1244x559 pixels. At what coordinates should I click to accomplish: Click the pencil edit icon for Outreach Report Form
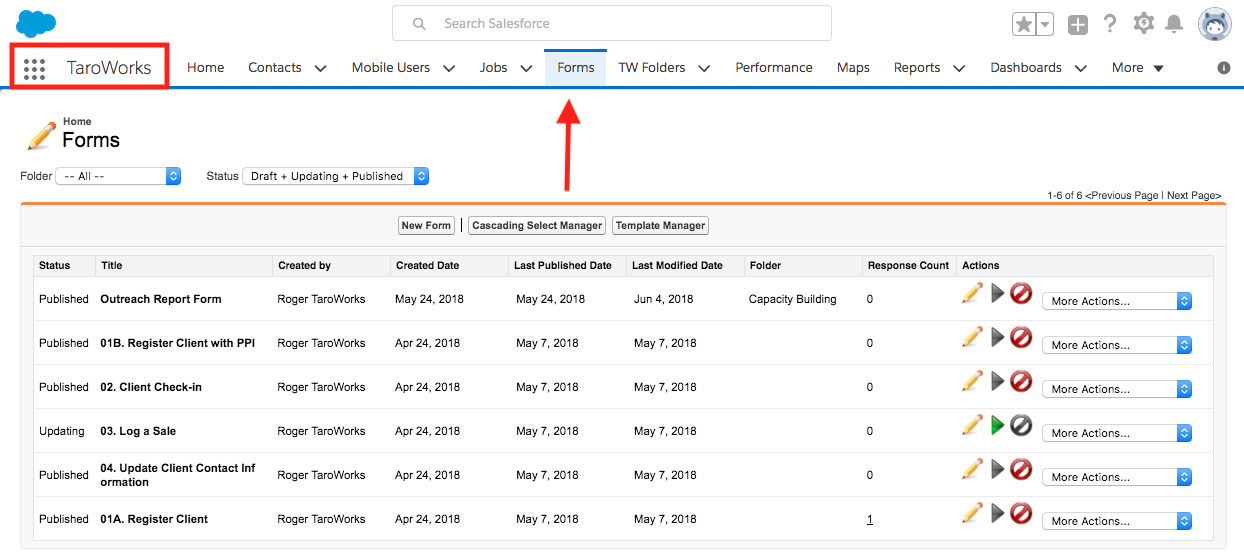(x=972, y=293)
